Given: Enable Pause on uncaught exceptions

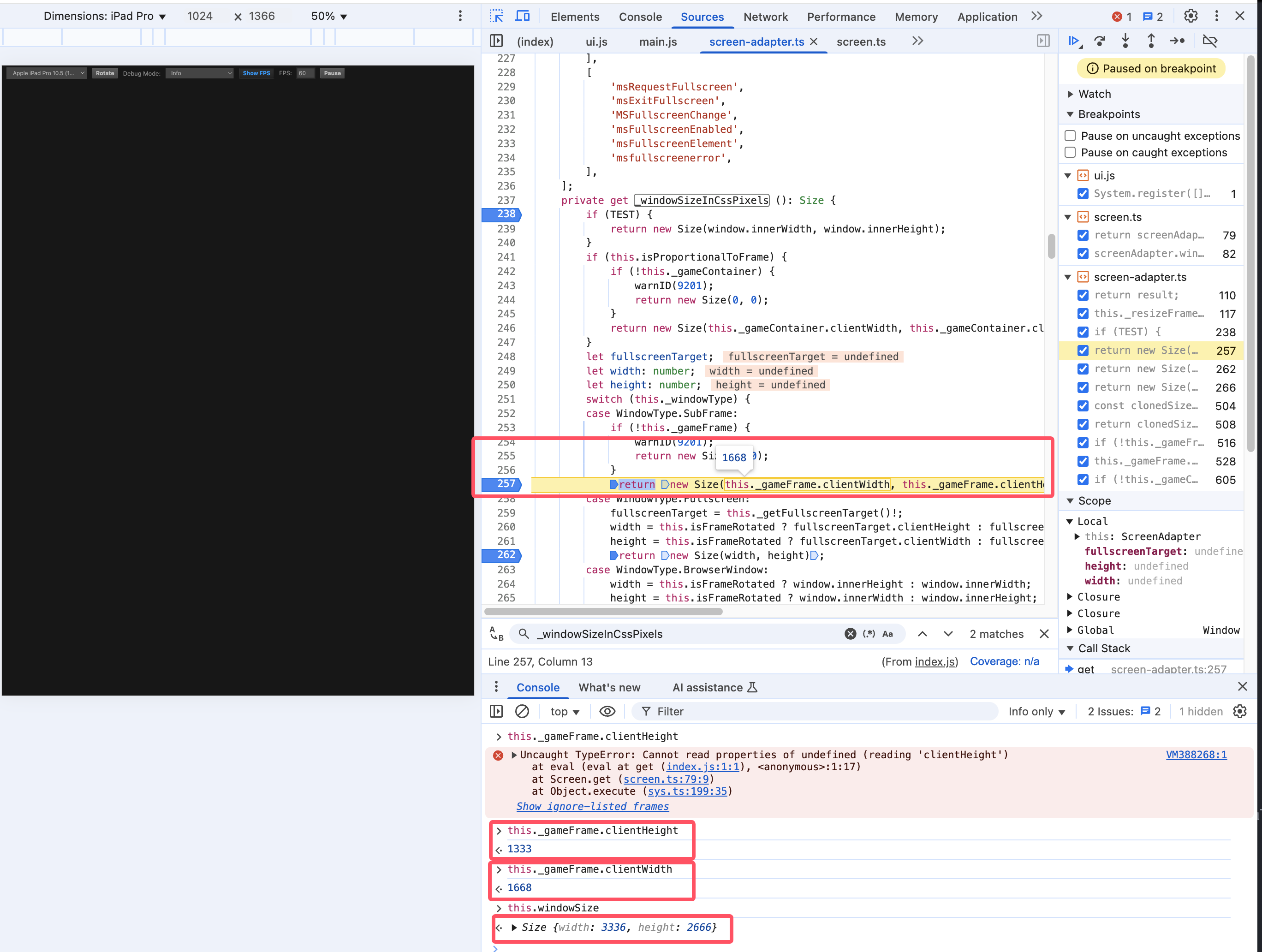Looking at the screenshot, I should pos(1070,136).
